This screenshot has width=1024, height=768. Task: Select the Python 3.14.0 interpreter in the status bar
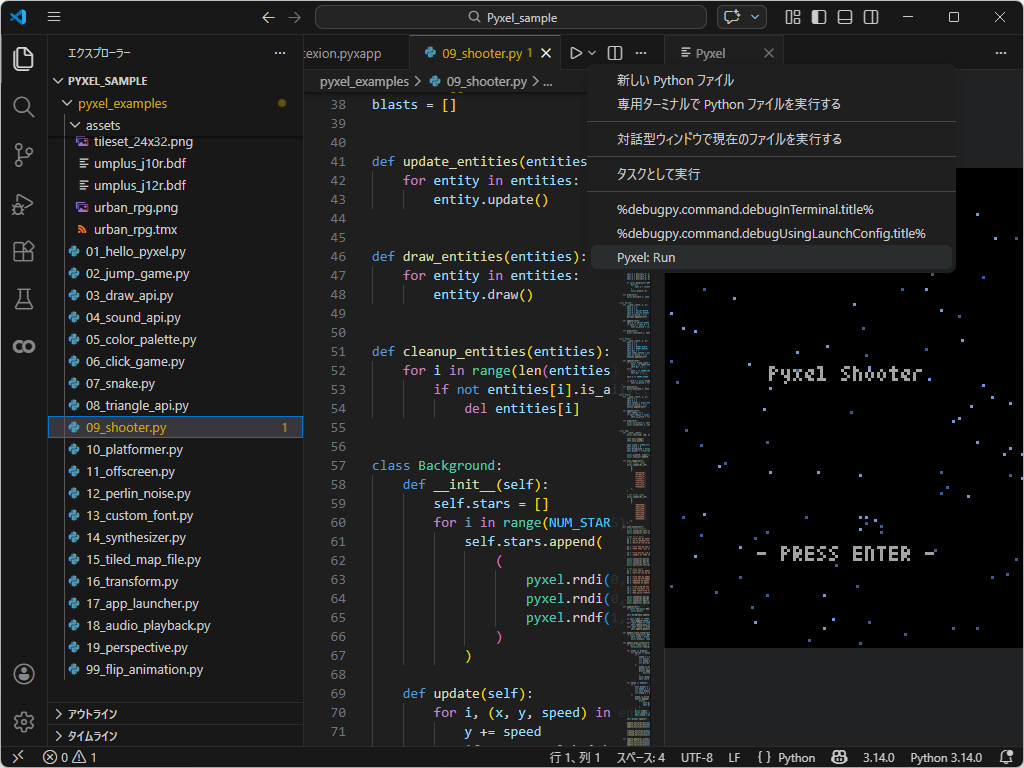tap(946, 757)
